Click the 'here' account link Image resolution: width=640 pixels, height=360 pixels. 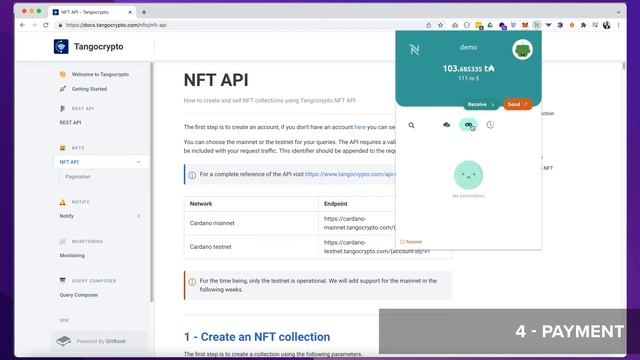pos(360,127)
